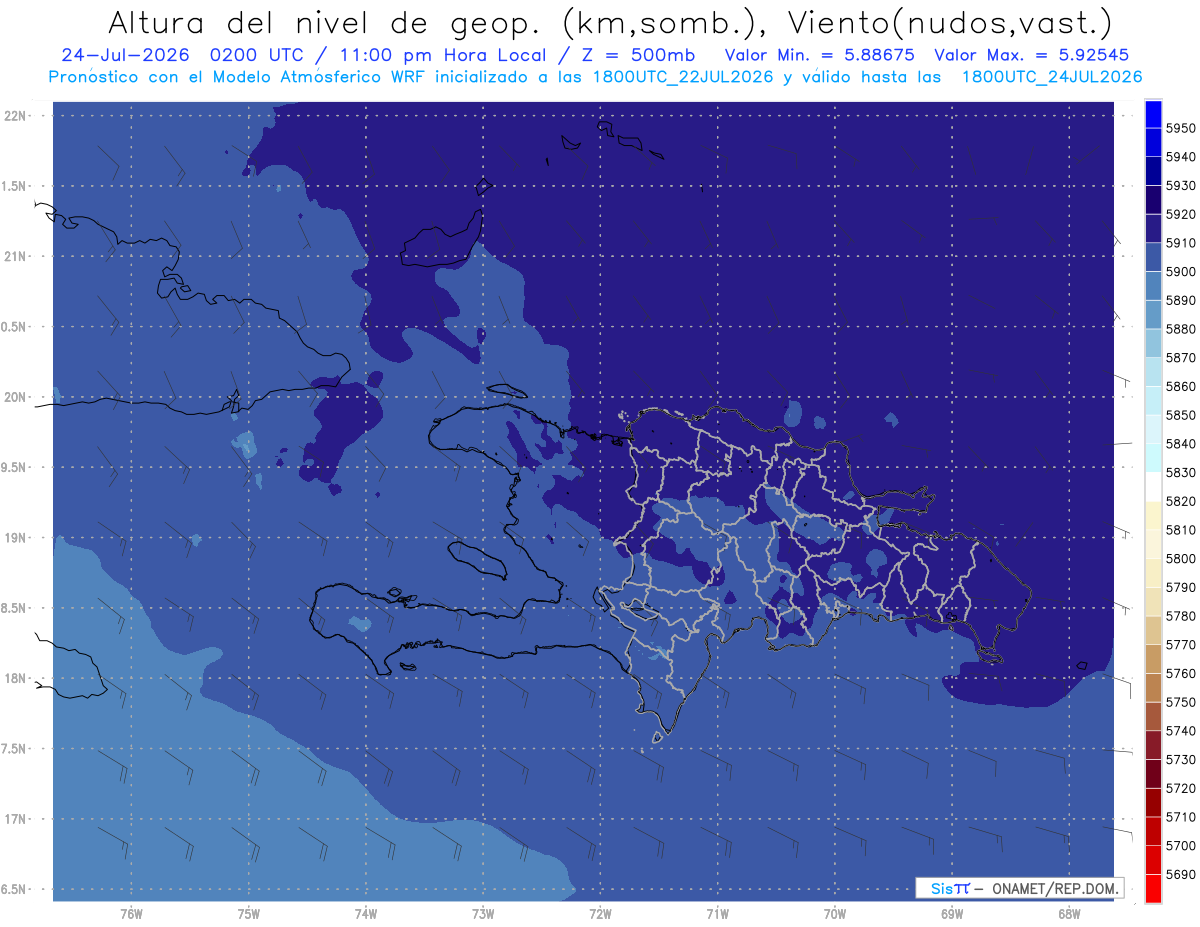Click the 69W longitude axis label
The height and width of the screenshot is (927, 1200).
click(x=951, y=913)
